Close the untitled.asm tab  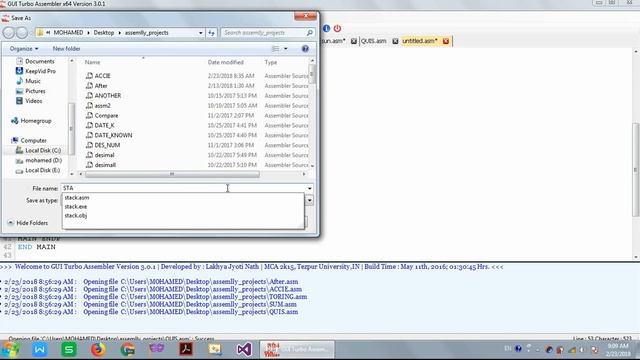(x=446, y=41)
